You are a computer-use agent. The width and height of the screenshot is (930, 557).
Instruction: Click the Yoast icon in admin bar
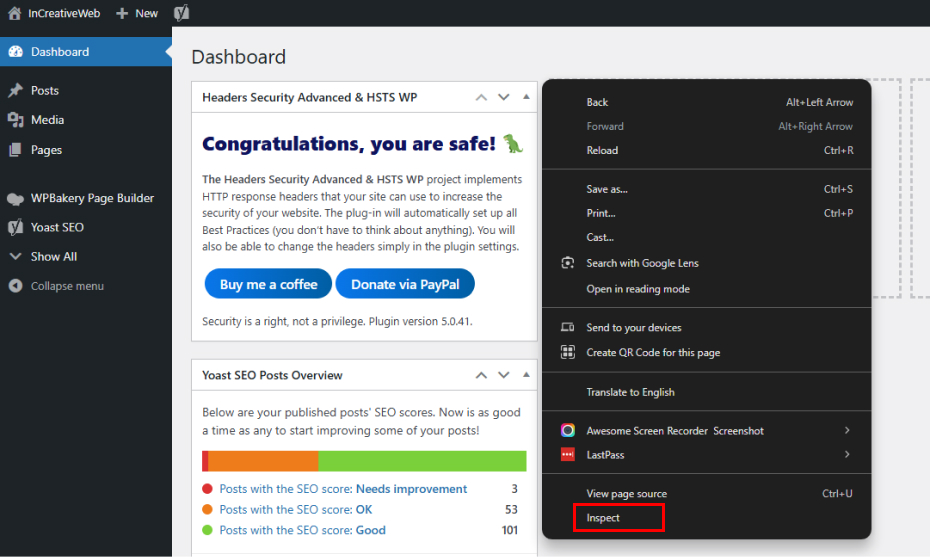point(181,13)
